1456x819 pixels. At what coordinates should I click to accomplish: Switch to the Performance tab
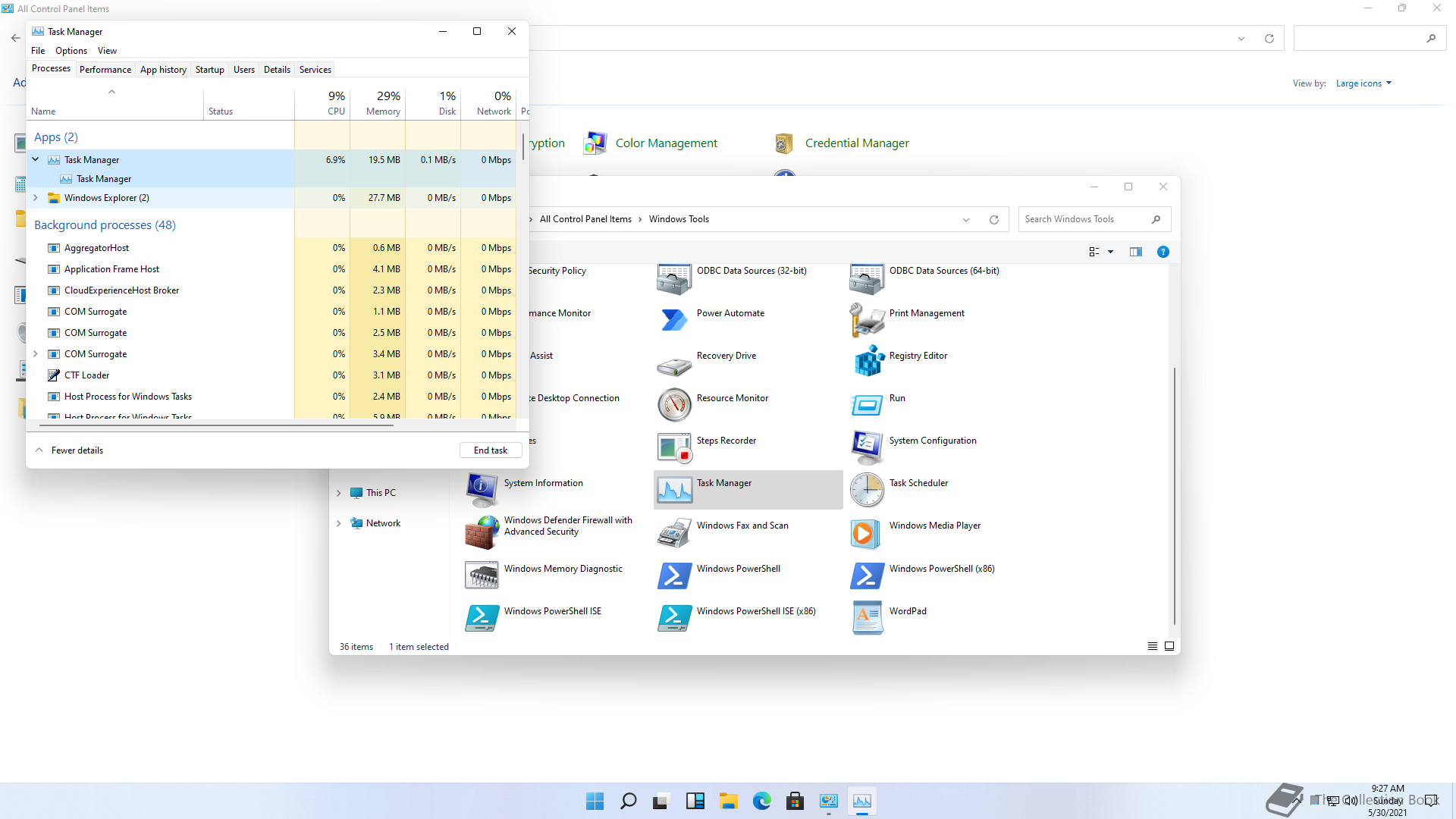click(105, 70)
